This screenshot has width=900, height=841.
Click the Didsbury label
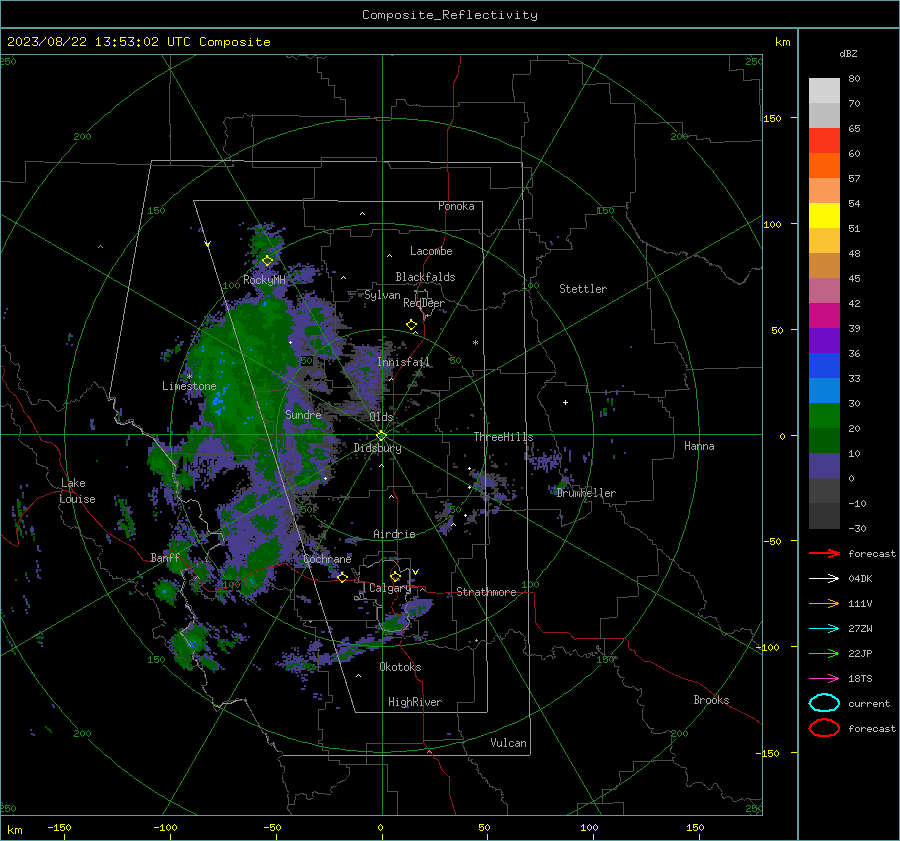point(377,448)
